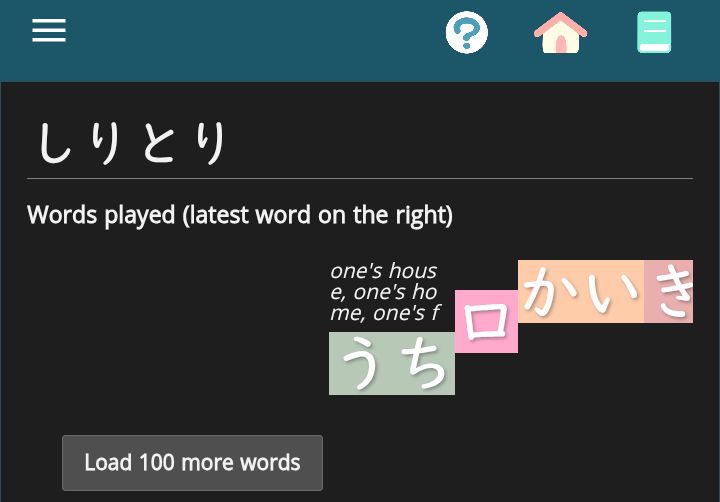Click the か character in orange tile

coord(552,291)
